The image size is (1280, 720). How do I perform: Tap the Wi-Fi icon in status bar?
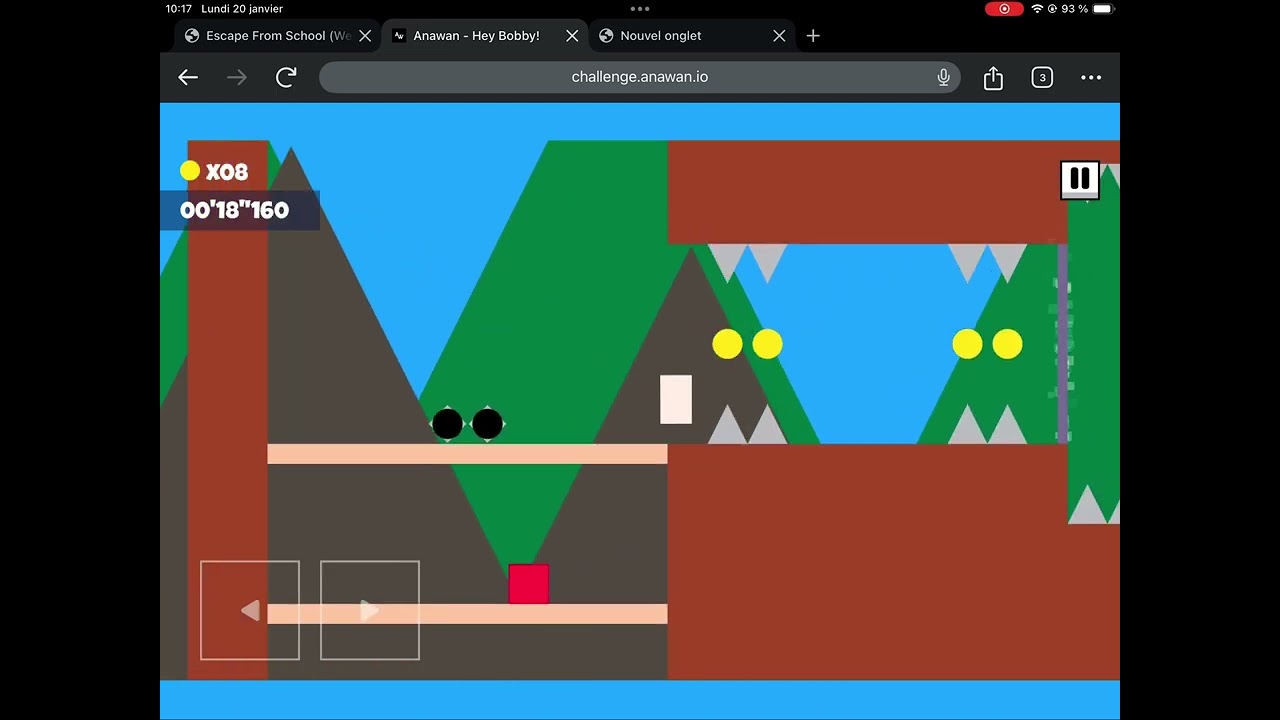tap(1037, 9)
